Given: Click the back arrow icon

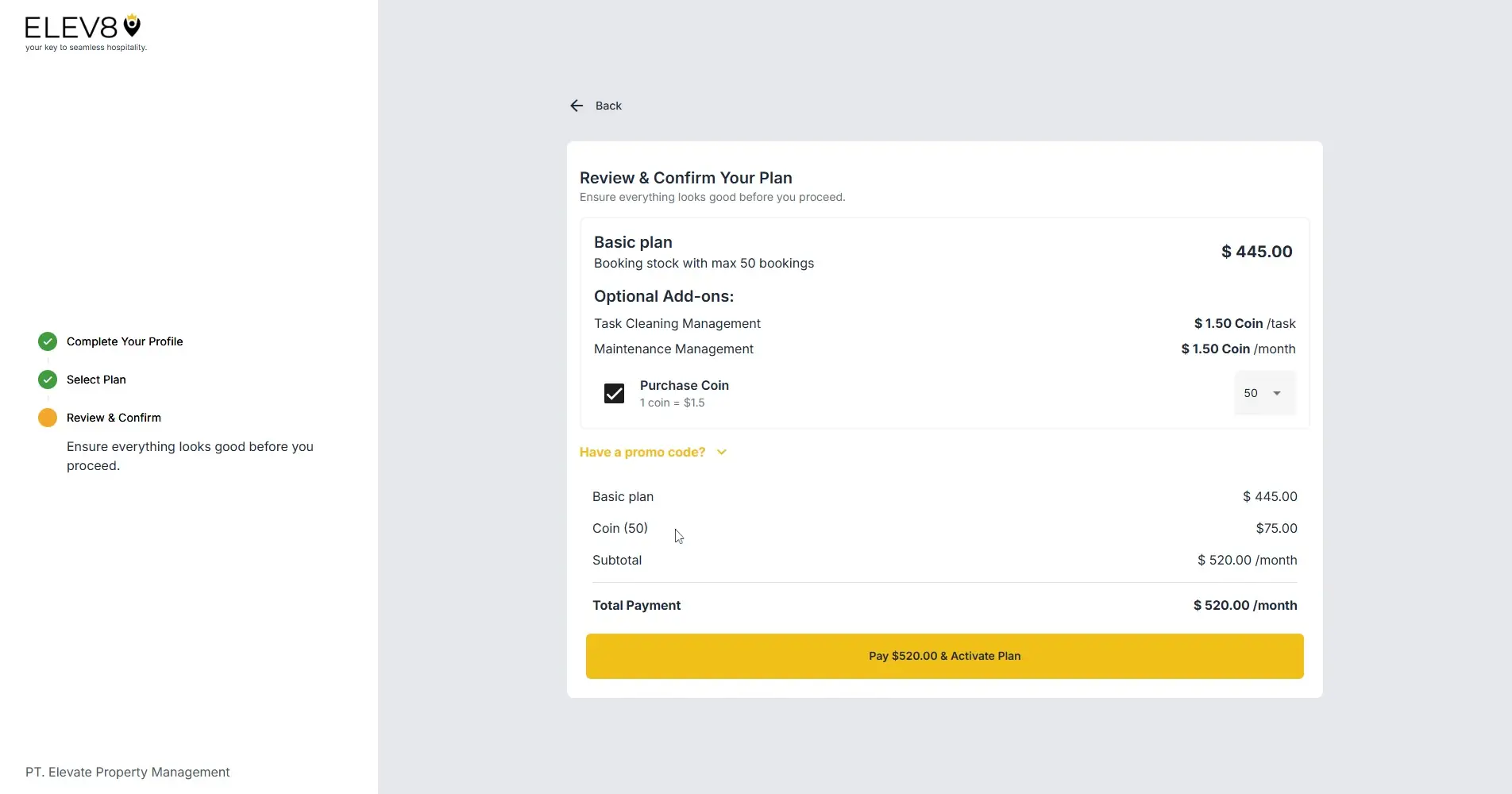Looking at the screenshot, I should 577,105.
